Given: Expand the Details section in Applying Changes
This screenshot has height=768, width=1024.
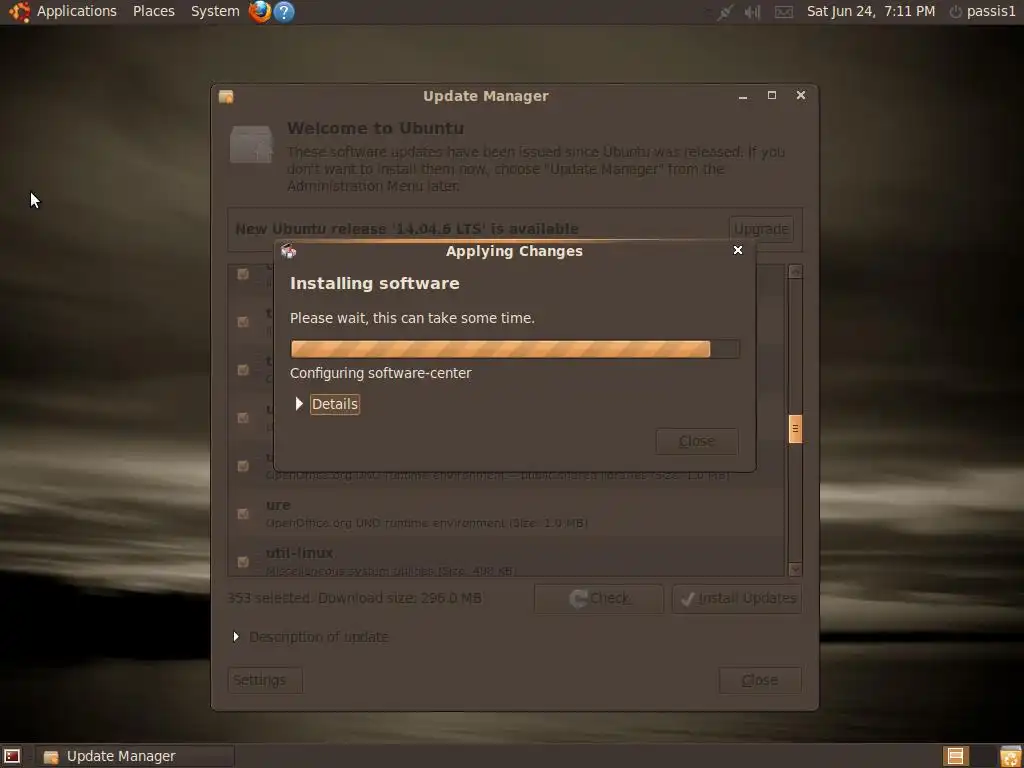Looking at the screenshot, I should [327, 404].
